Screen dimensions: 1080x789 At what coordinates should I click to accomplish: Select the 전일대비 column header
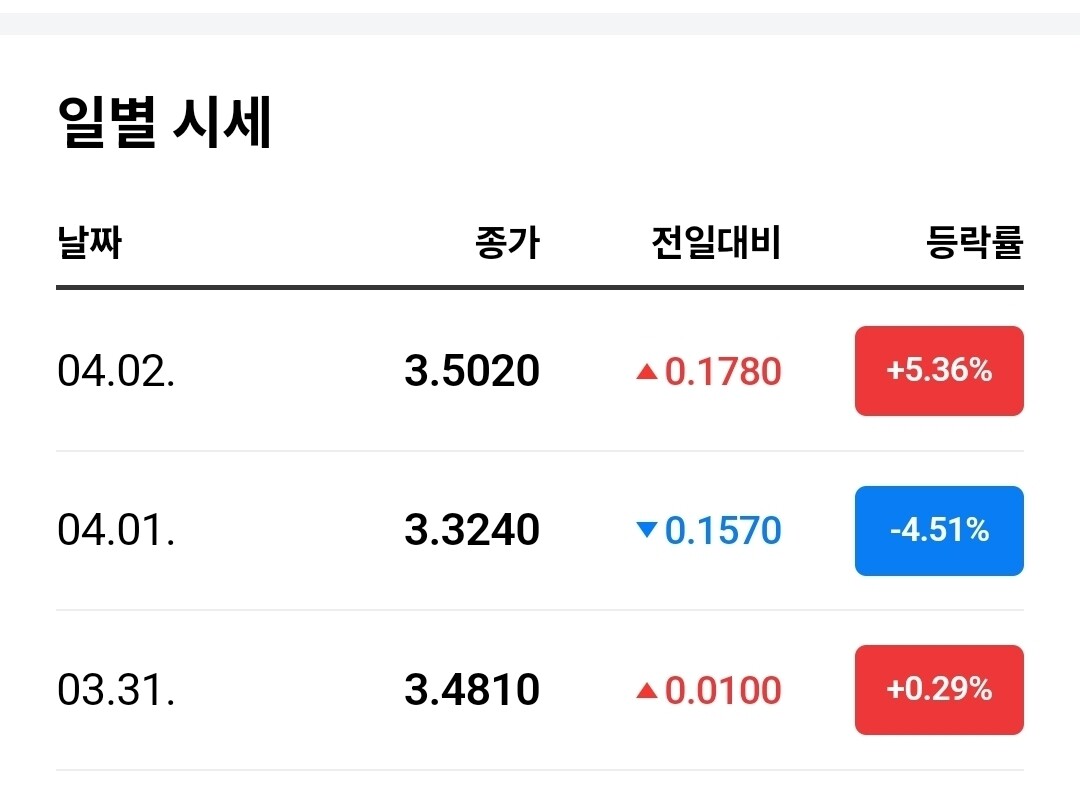click(716, 243)
